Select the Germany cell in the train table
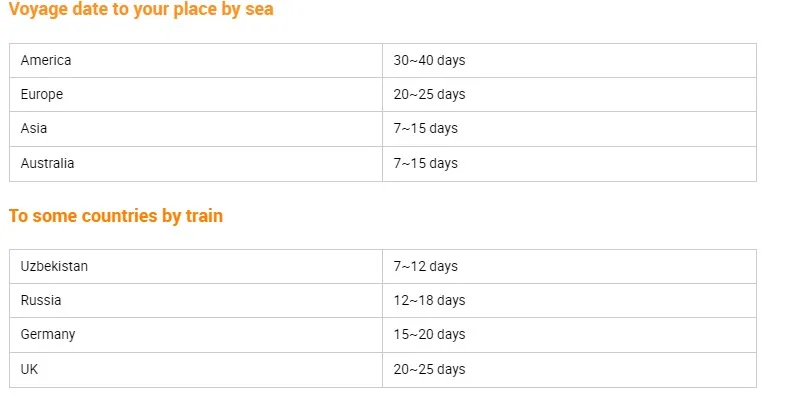The image size is (798, 402). [x=48, y=334]
